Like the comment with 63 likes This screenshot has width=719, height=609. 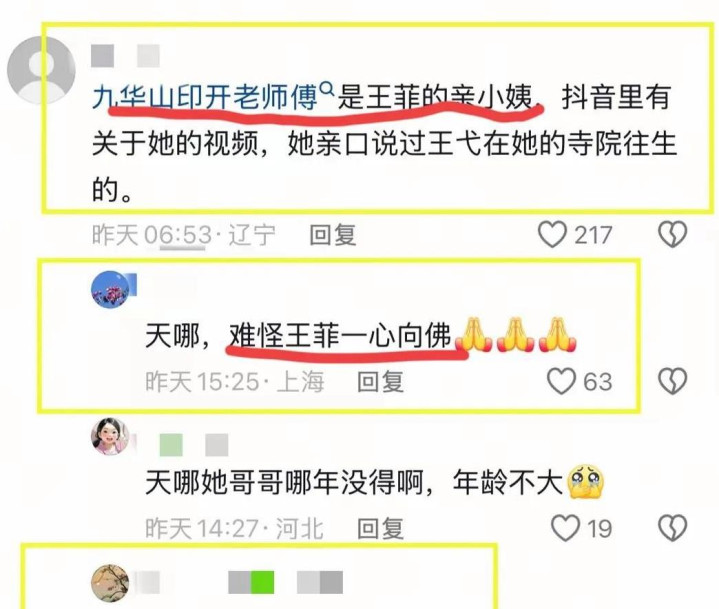[x=561, y=381]
